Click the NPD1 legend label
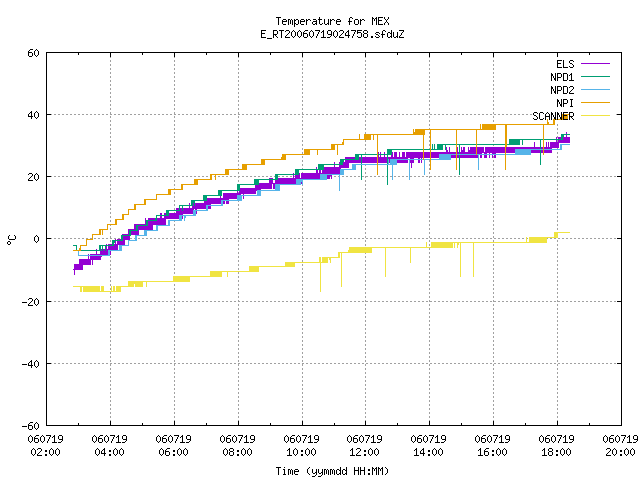The image size is (640, 480). coord(562,77)
